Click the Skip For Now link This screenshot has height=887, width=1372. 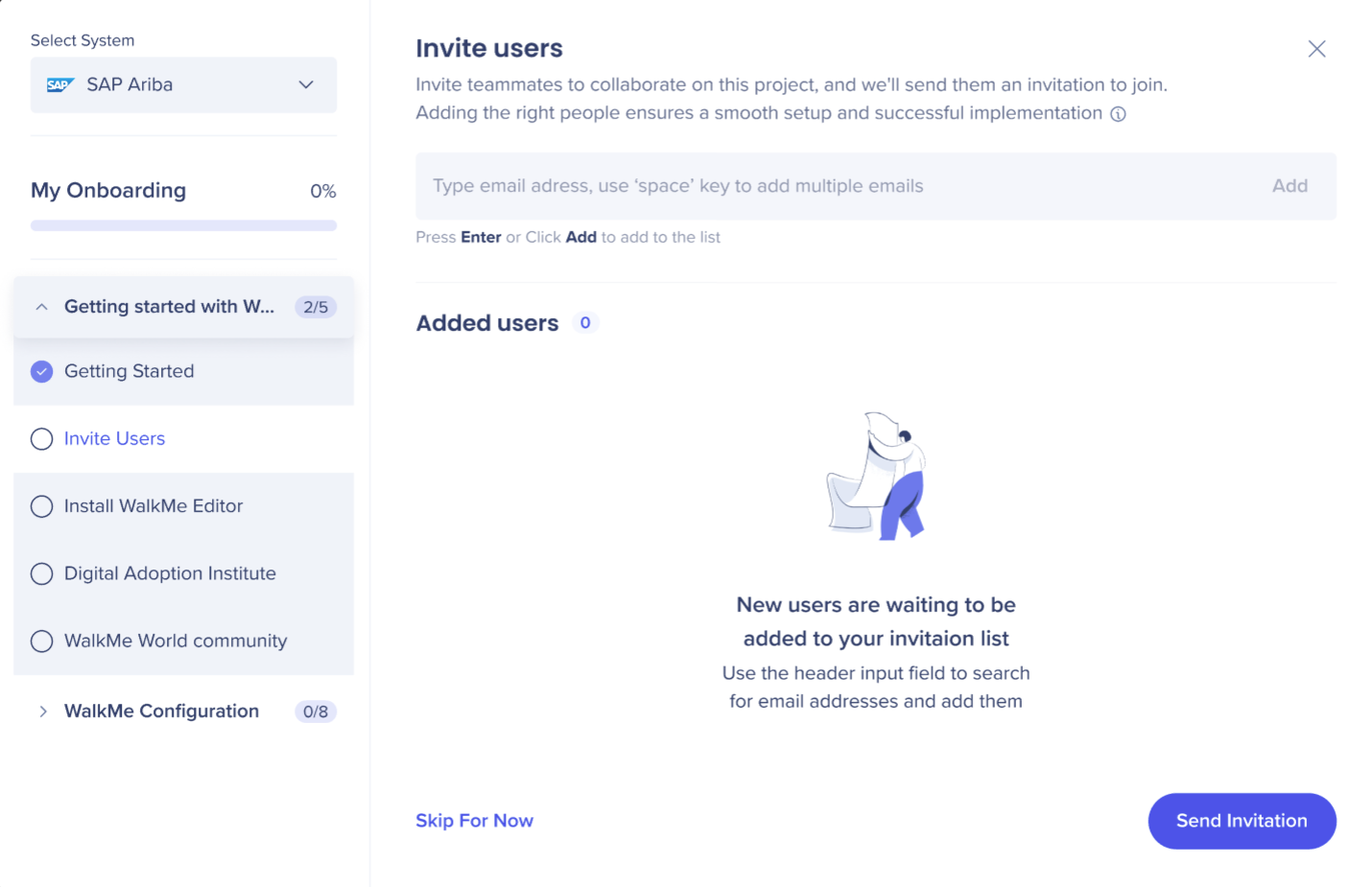coord(474,821)
